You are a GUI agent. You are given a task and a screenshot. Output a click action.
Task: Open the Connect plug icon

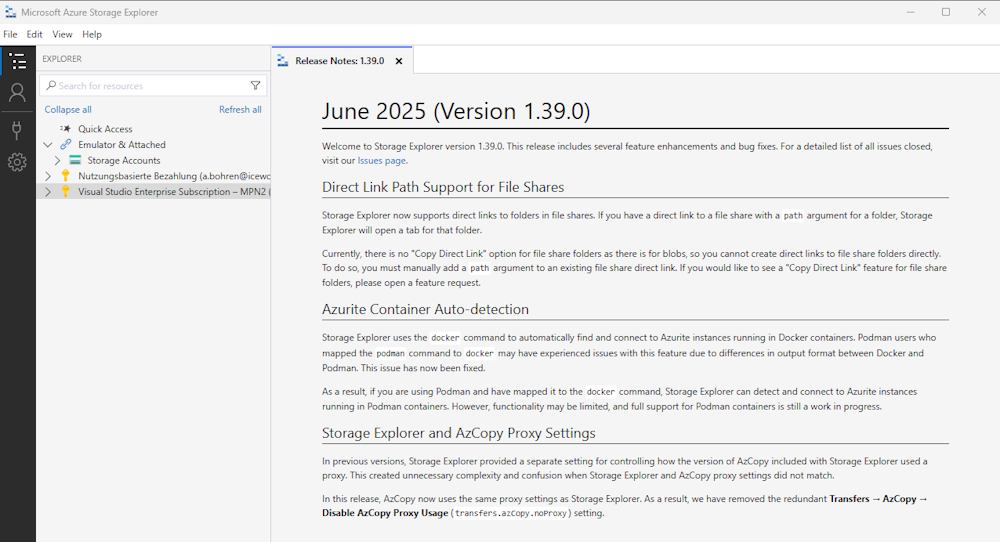(x=17, y=130)
